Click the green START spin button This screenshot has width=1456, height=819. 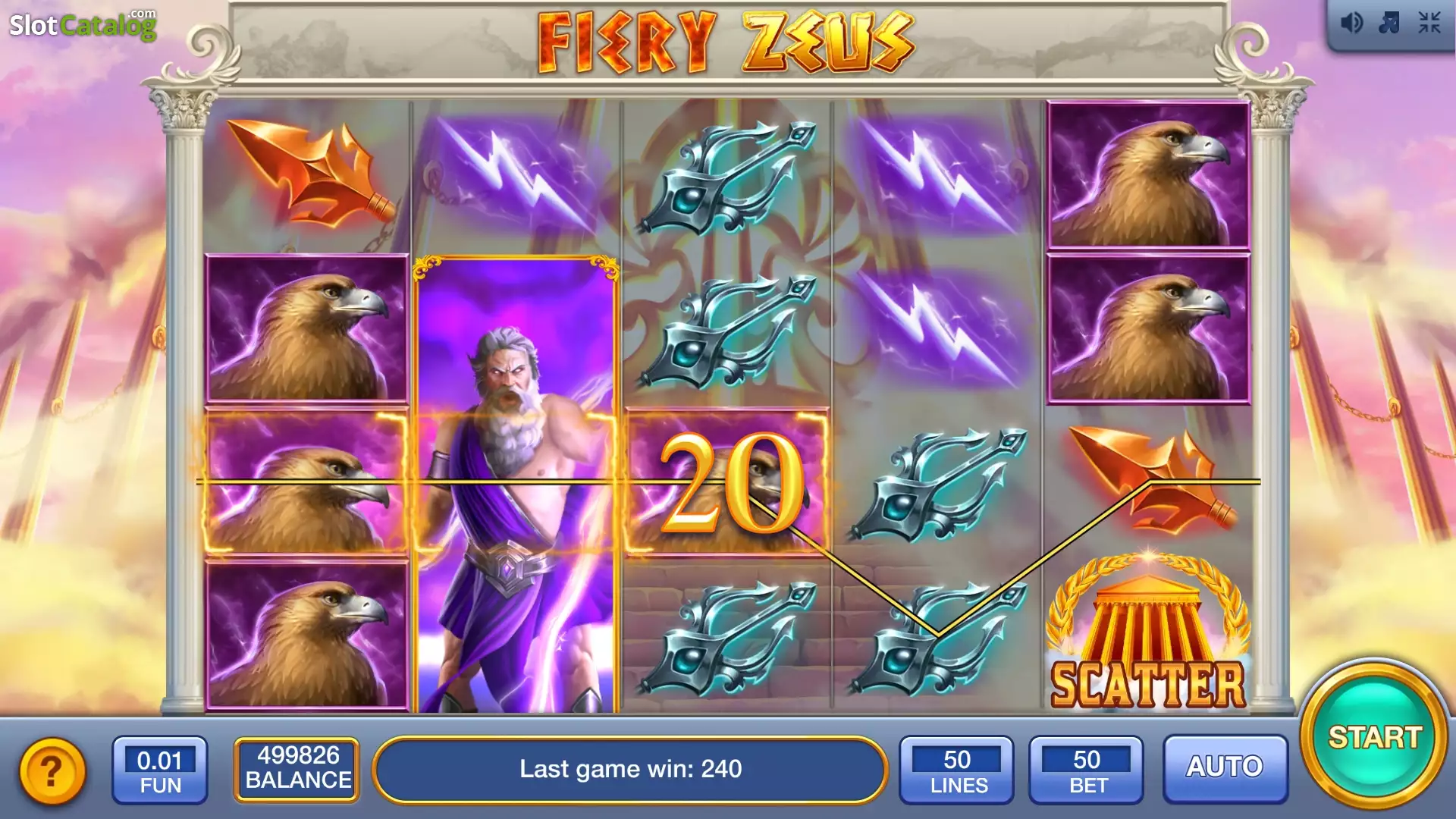pyautogui.click(x=1374, y=736)
